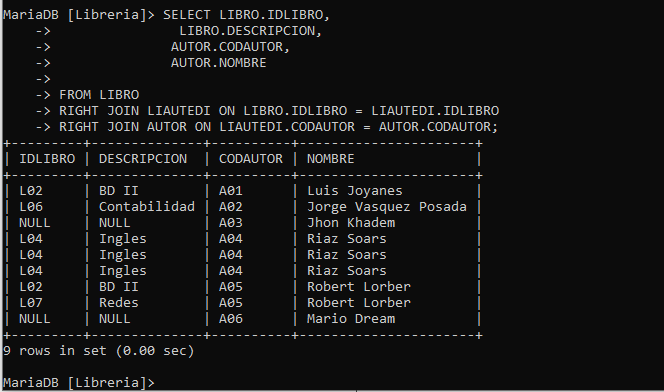Click the Luis Joyanes author cell
This screenshot has width=664, height=392.
pyautogui.click(x=354, y=191)
